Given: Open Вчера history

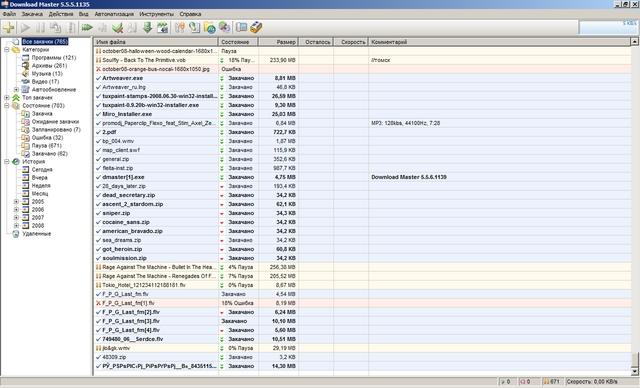Looking at the screenshot, I should coord(40,177).
